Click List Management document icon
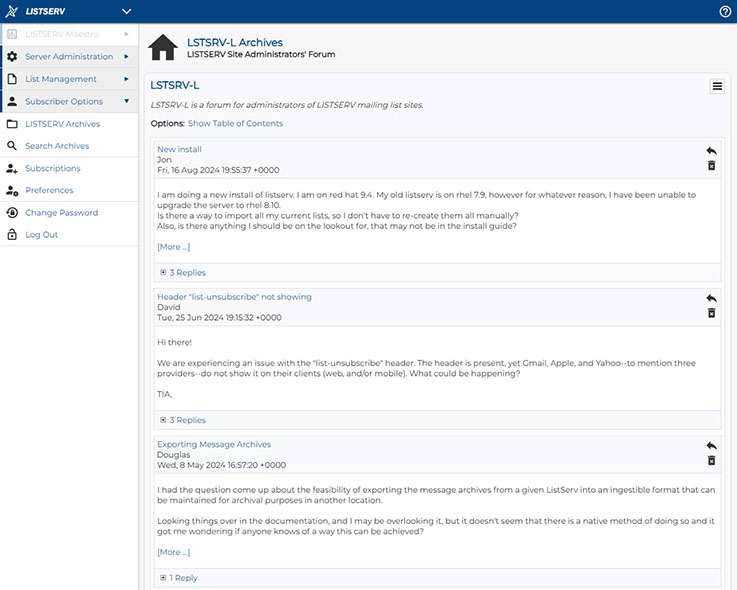 [12, 79]
